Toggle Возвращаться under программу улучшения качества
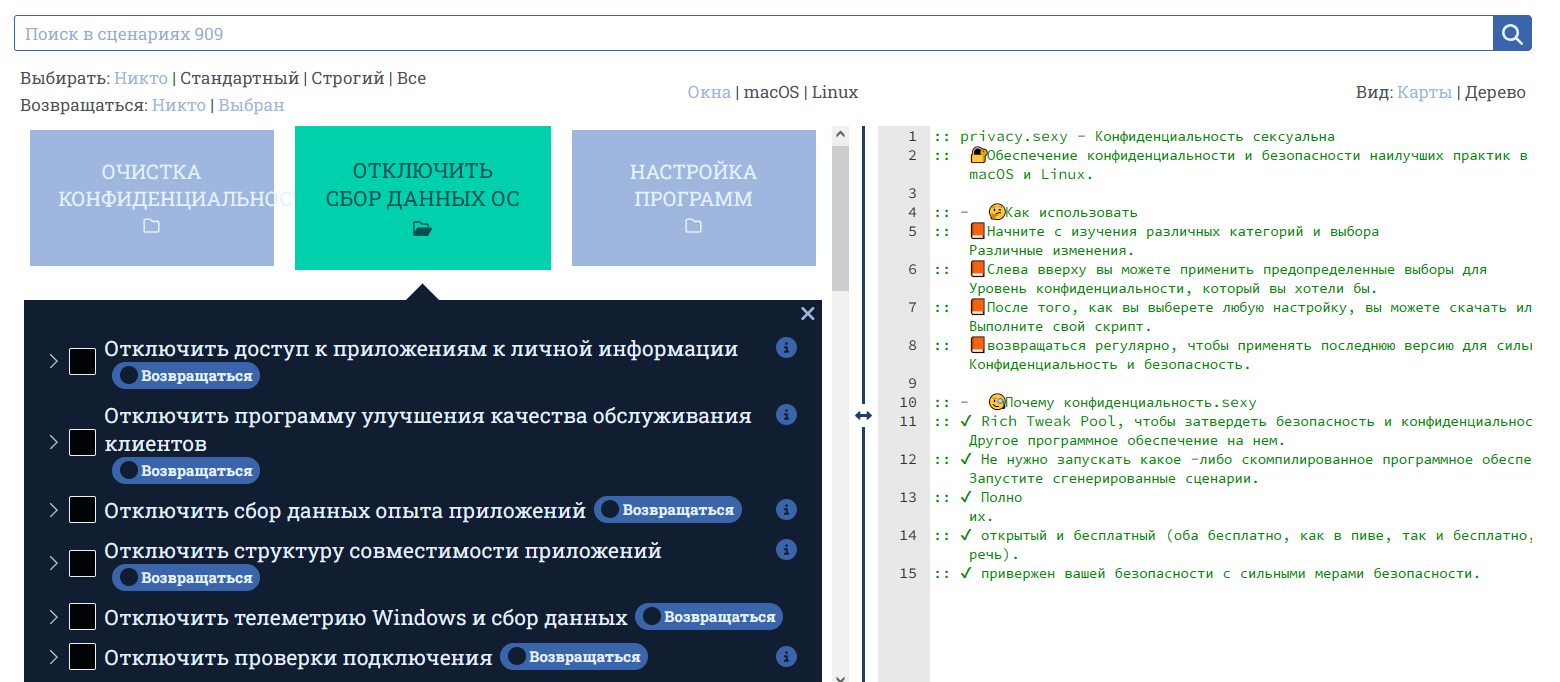Screen dimensions: 1560x682 pos(186,470)
